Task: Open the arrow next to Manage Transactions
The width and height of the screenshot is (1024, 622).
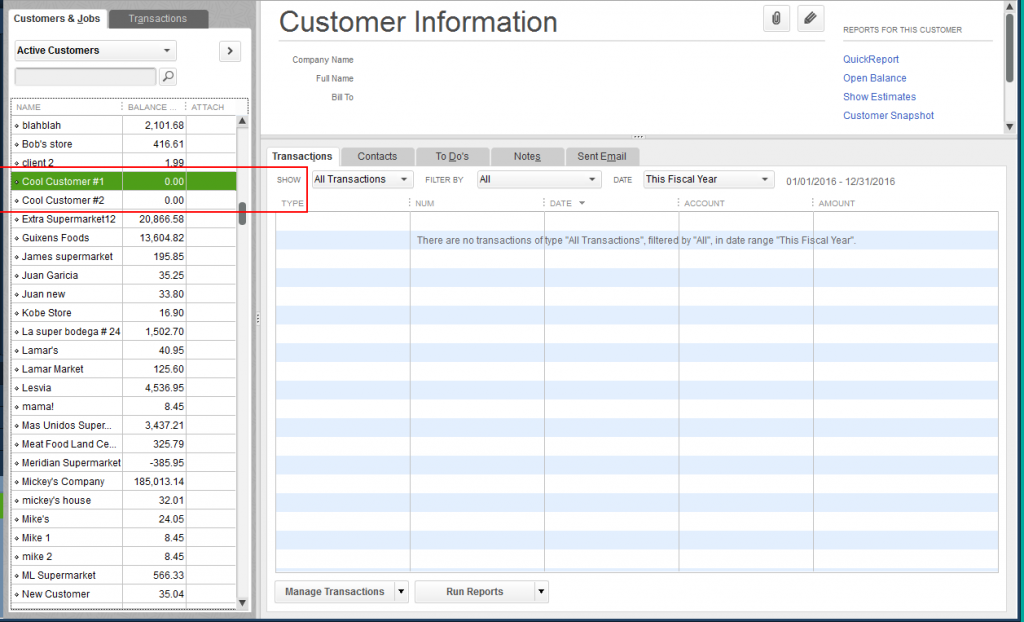Action: [402, 592]
